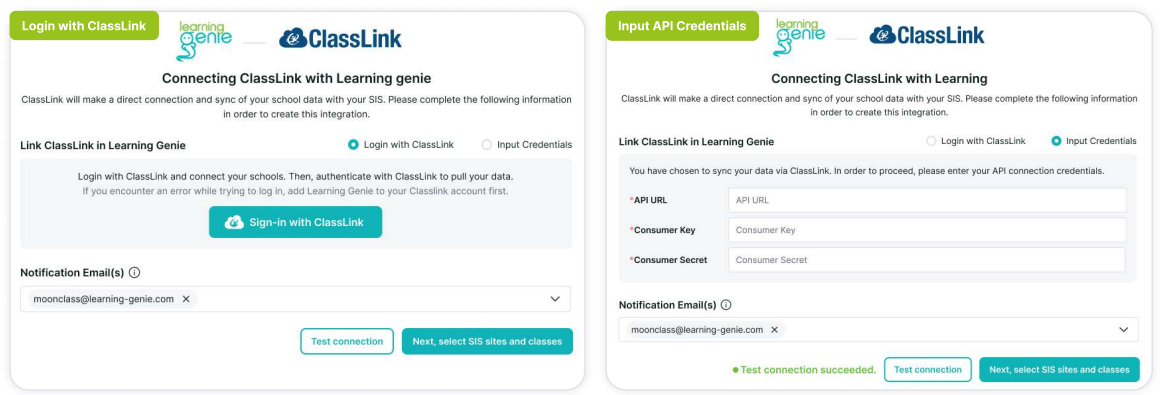Select selected Login with ClassLink radio in left panel
The height and width of the screenshot is (395, 1160).
(x=353, y=145)
